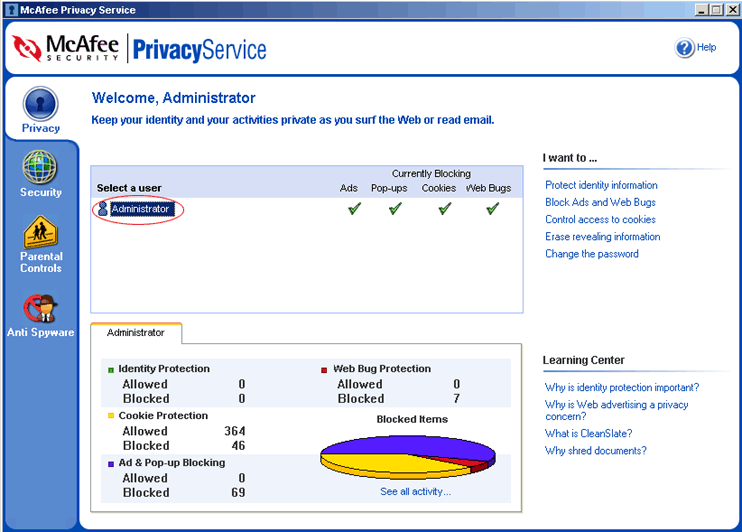Open Why shred documents link
Screen dimensions: 742x532
[x=595, y=450]
